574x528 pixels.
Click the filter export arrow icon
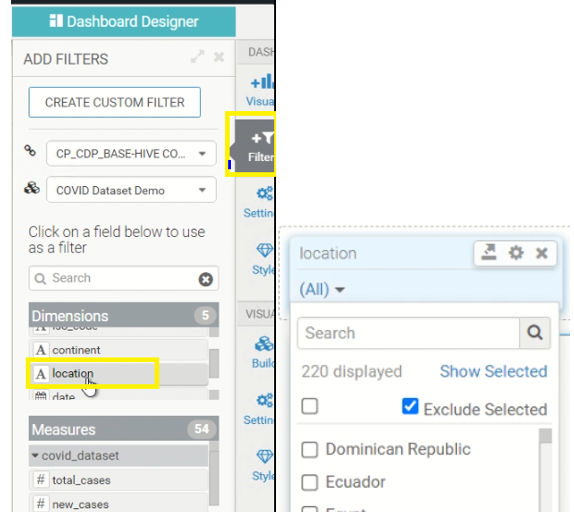(x=489, y=253)
